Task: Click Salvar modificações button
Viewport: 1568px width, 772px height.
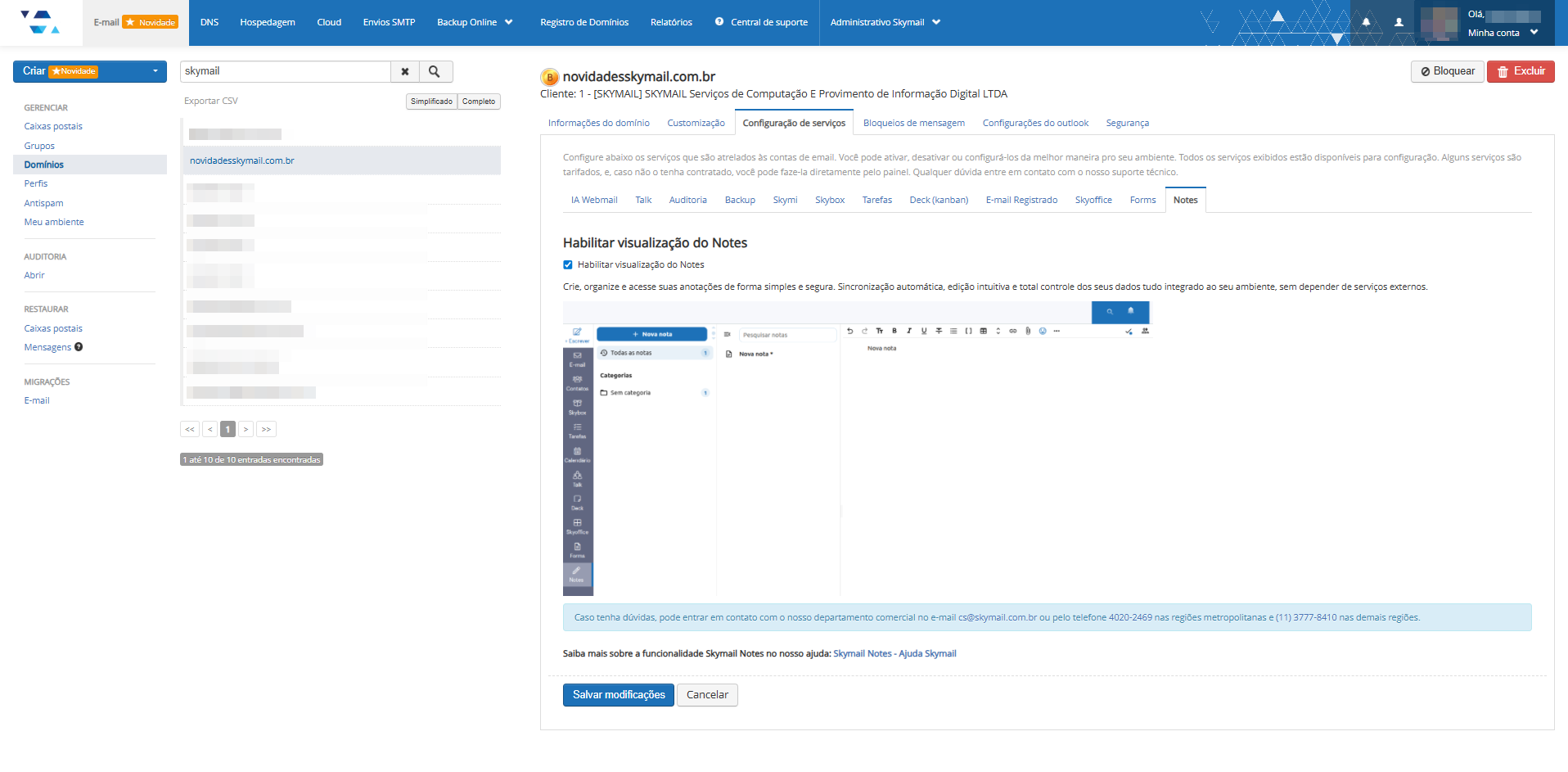Action: tap(618, 695)
